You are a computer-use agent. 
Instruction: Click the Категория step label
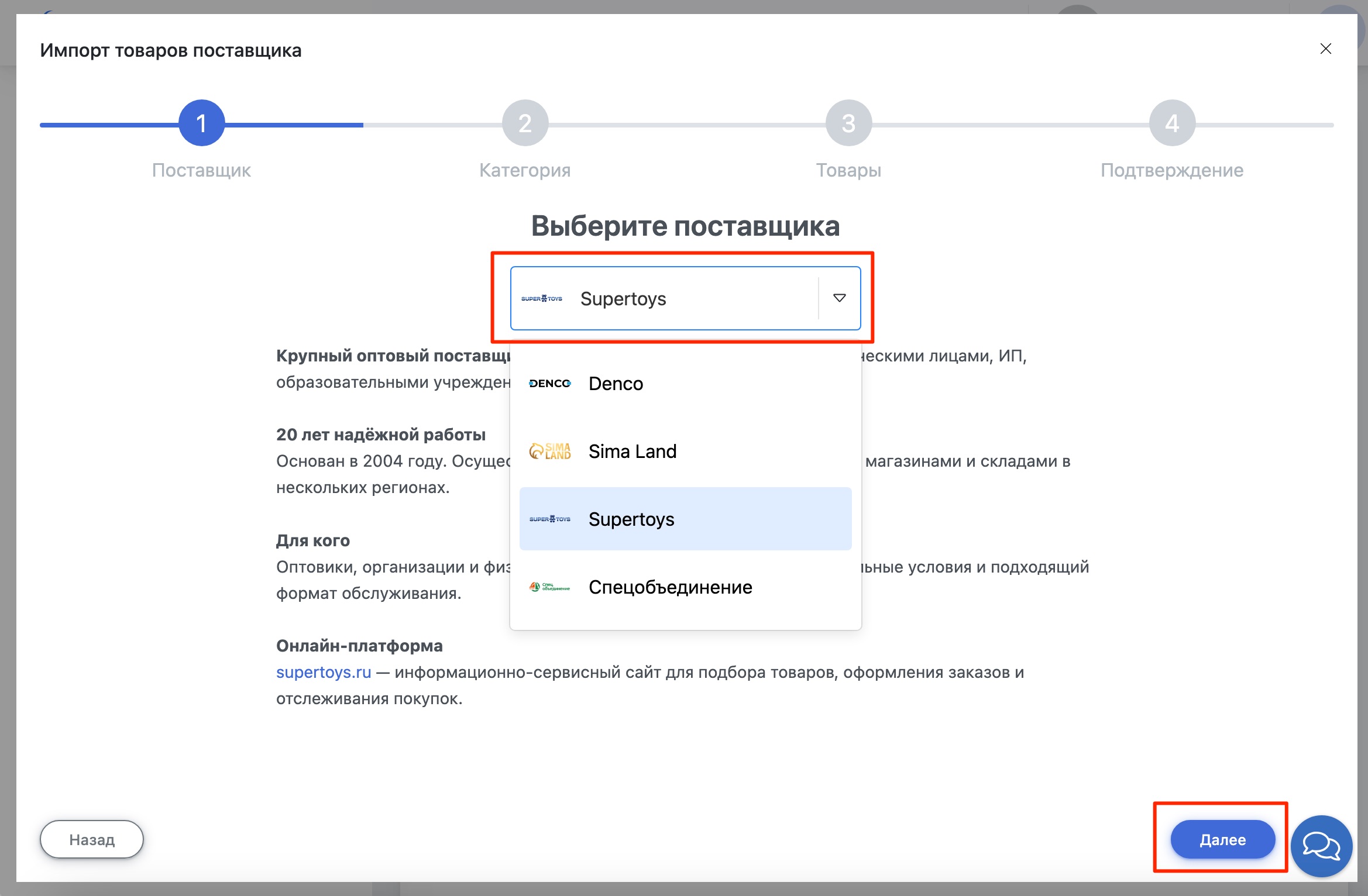point(525,170)
